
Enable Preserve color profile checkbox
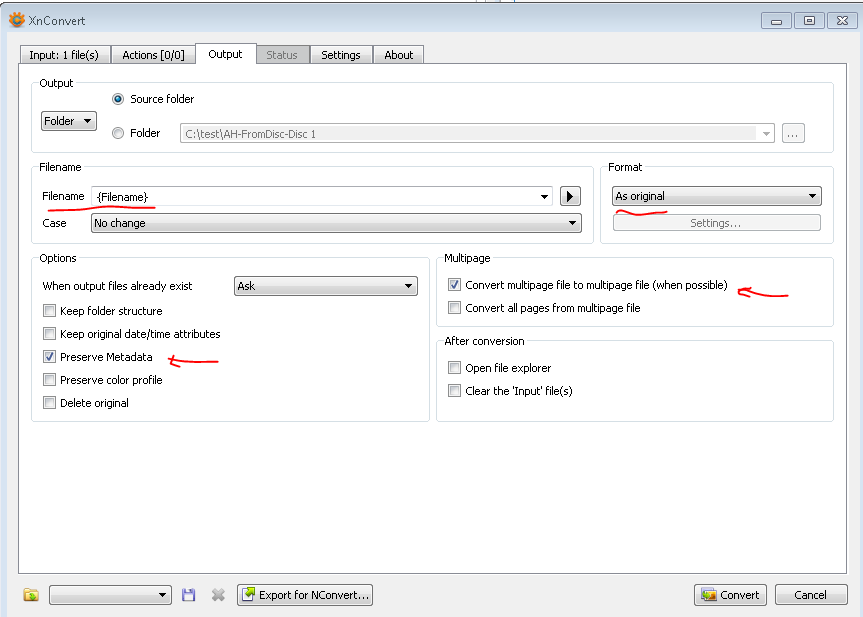click(50, 380)
